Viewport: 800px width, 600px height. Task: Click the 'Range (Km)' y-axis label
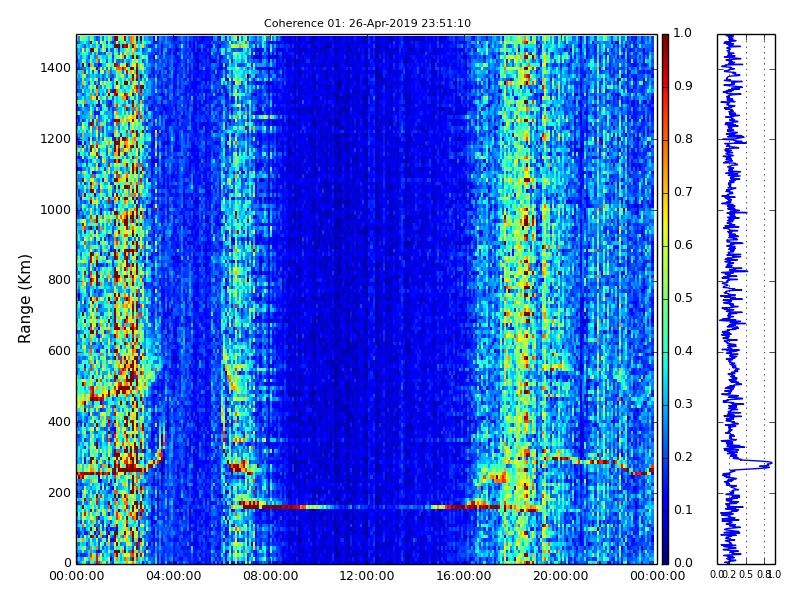coord(24,299)
